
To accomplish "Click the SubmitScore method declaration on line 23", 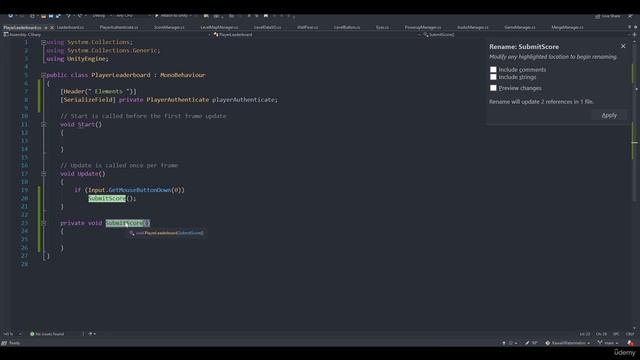I will pos(124,223).
